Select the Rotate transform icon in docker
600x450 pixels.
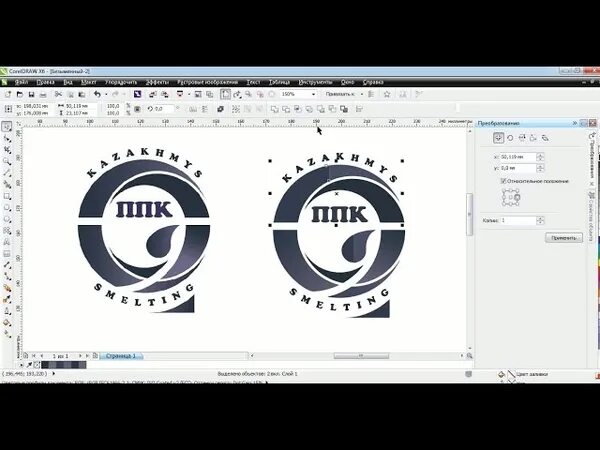pyautogui.click(x=510, y=138)
